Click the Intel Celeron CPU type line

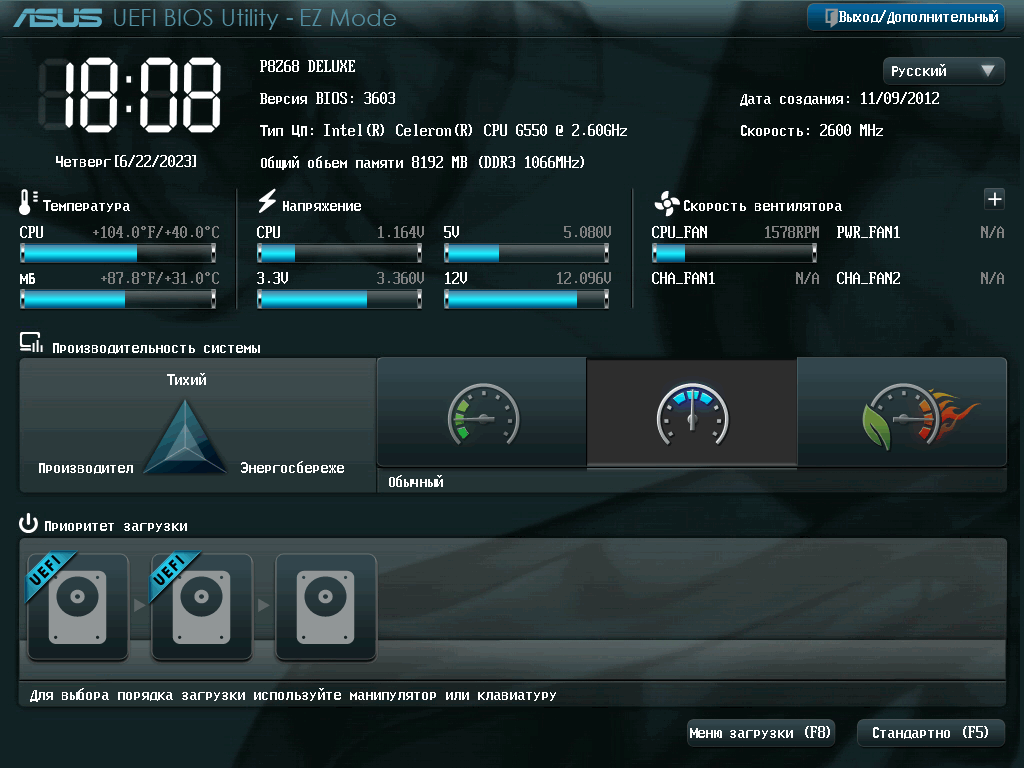coord(443,131)
